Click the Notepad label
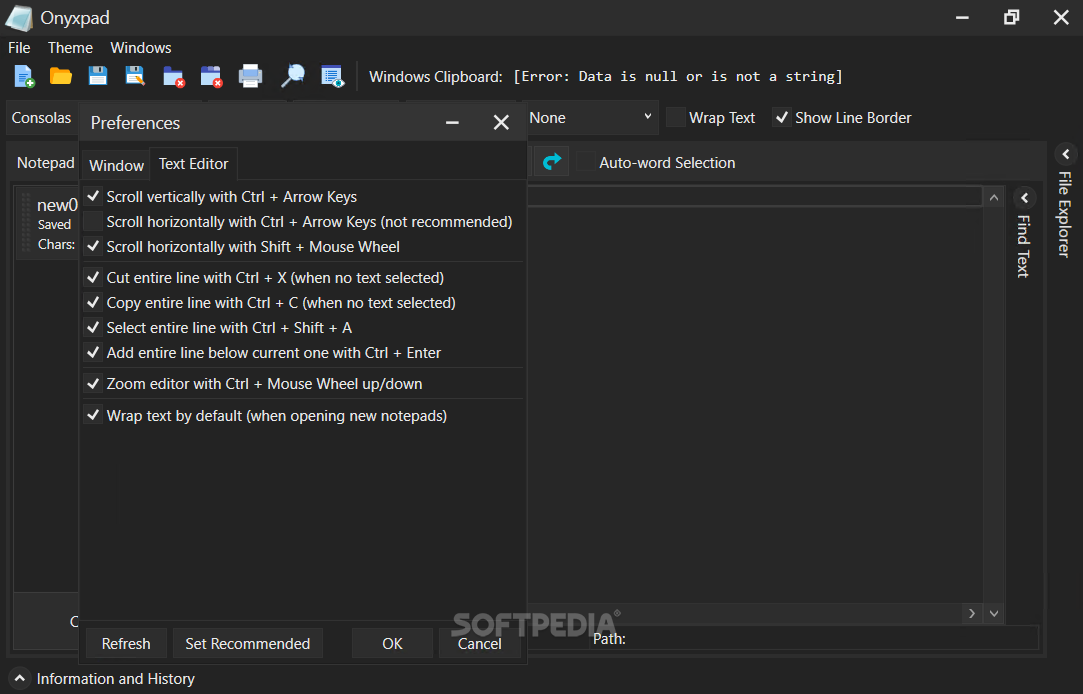This screenshot has width=1083, height=694. (46, 163)
